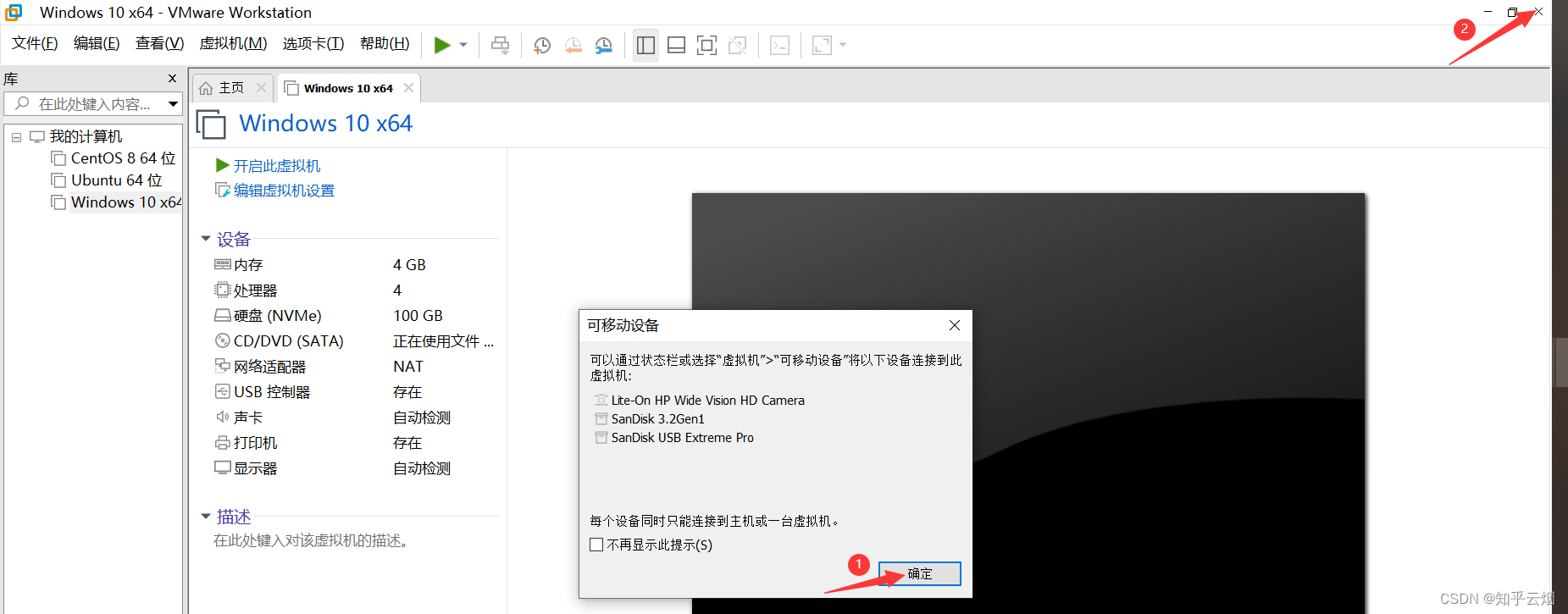Open the 选项卡(T) menu
This screenshot has width=1568, height=614.
pyautogui.click(x=313, y=43)
